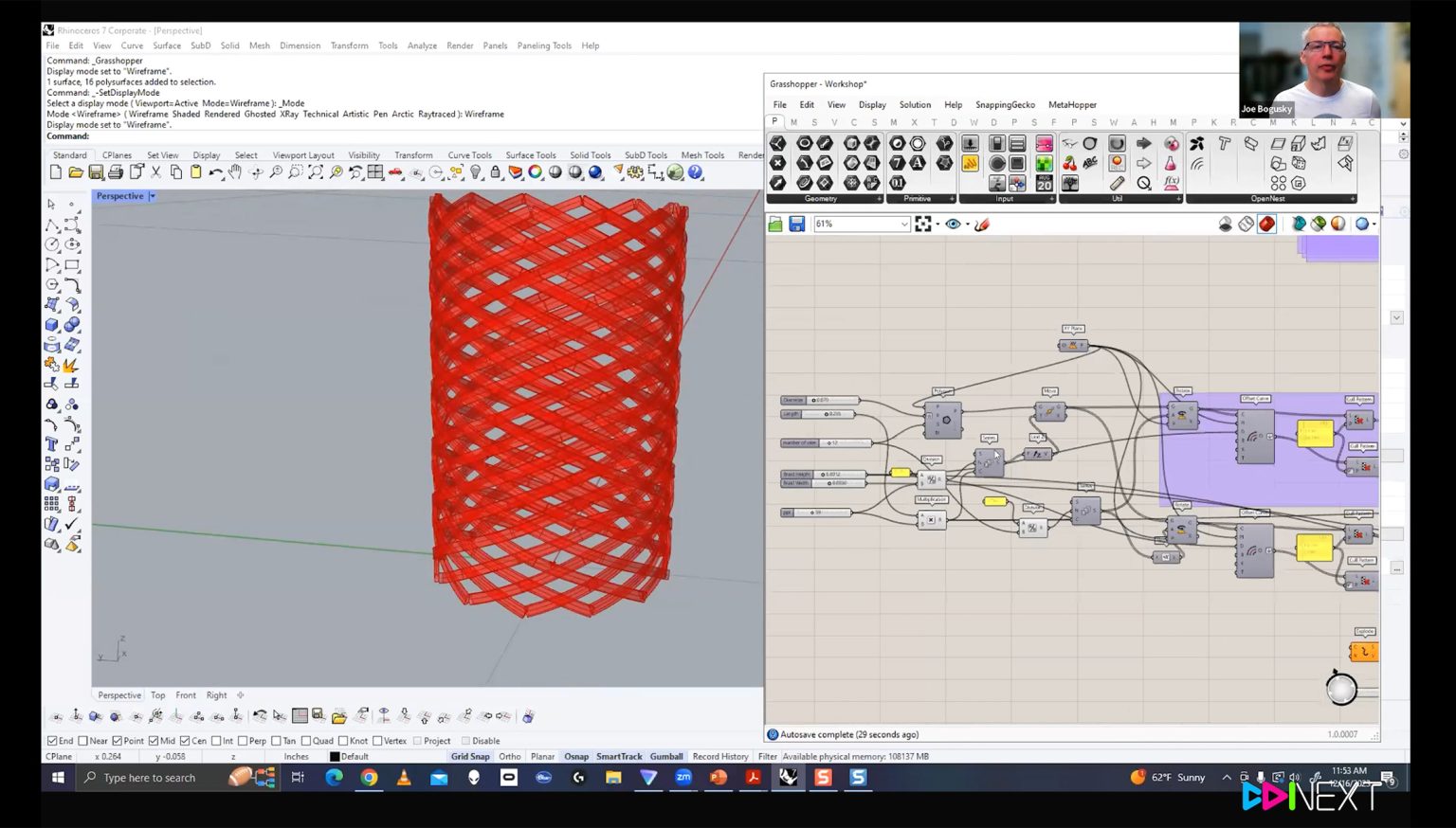1456x828 pixels.
Task: Select the Pan hand tool
Action: [x=235, y=172]
